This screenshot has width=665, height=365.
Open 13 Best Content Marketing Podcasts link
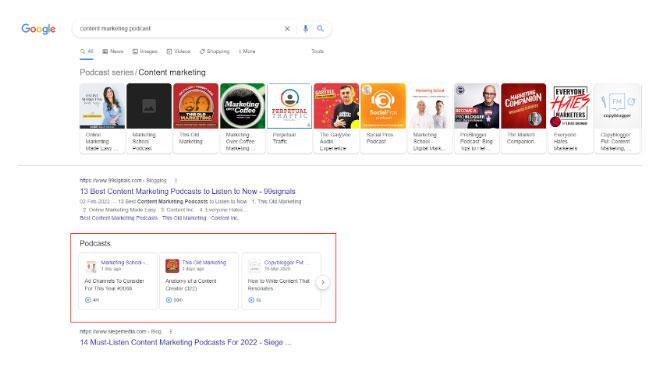tap(187, 191)
